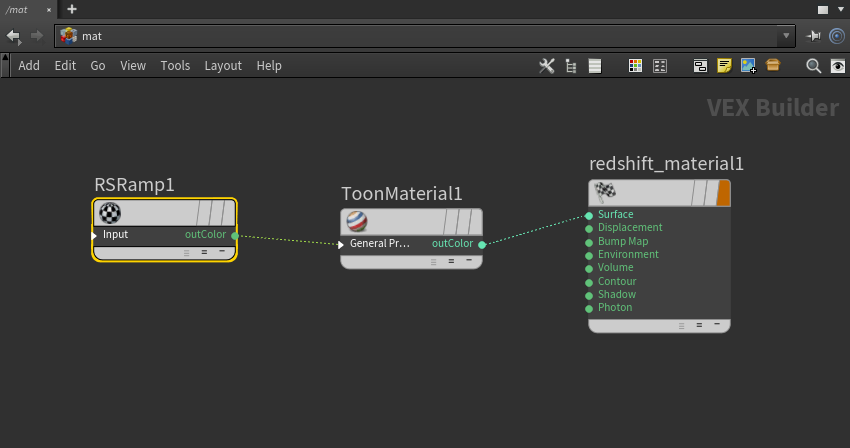Open the Add menu
This screenshot has width=850, height=448.
(x=29, y=66)
